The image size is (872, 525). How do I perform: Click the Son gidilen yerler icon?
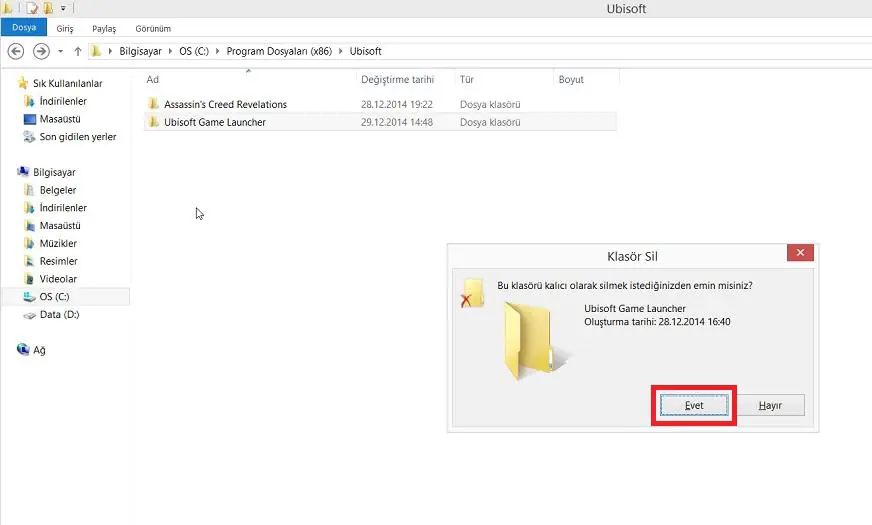coord(29,137)
